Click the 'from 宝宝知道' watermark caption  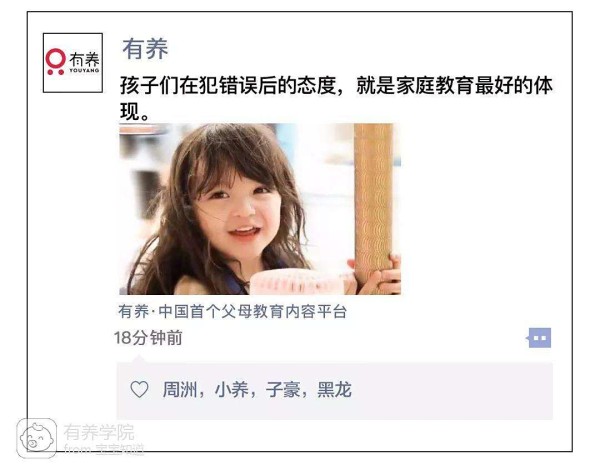click(x=104, y=449)
